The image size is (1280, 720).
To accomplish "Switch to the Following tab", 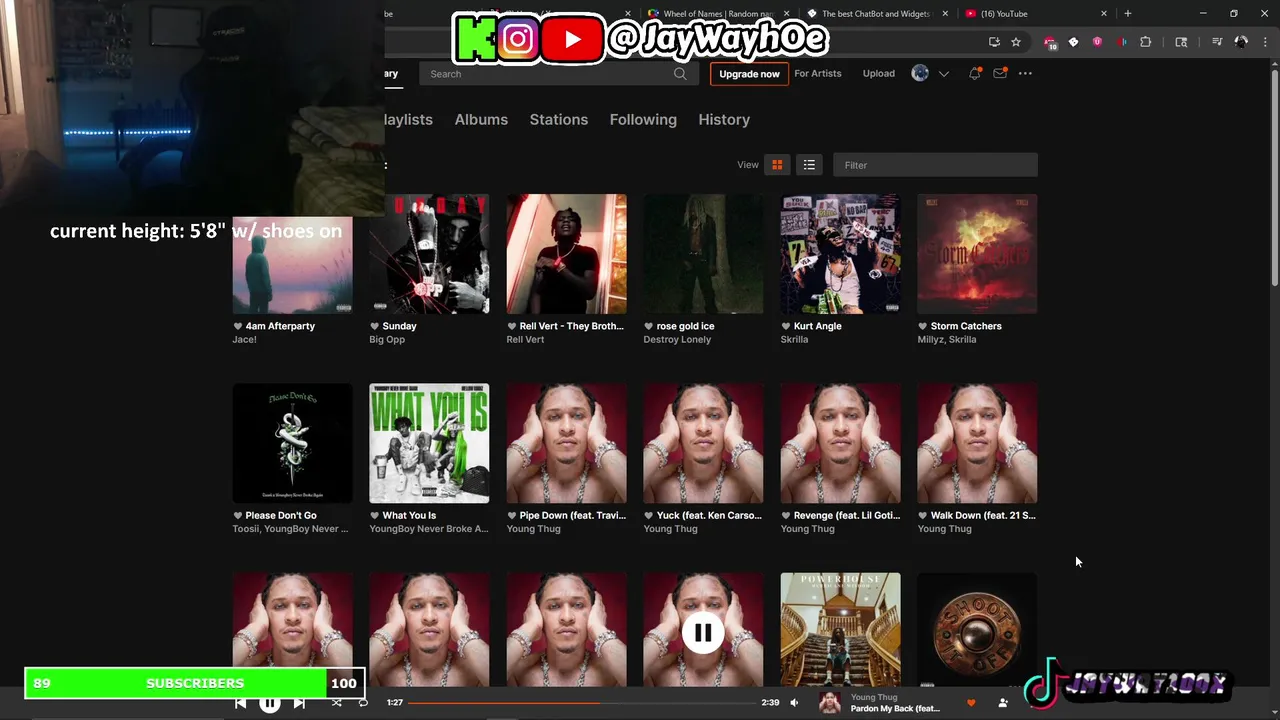I will pos(643,119).
